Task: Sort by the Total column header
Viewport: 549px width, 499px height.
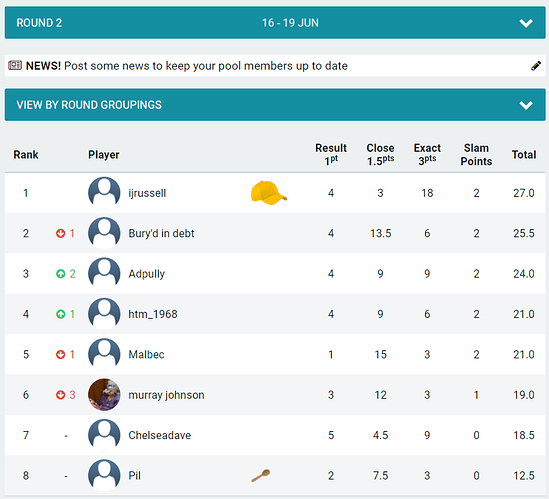Action: (524, 154)
